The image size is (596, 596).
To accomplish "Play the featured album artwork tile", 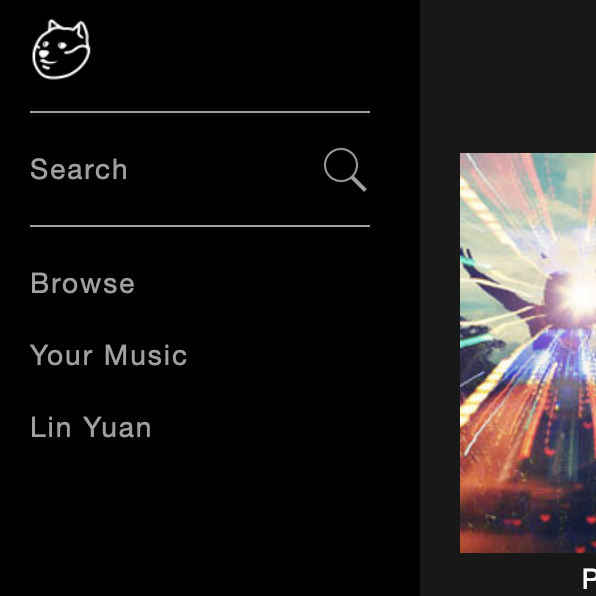I will 528,353.
